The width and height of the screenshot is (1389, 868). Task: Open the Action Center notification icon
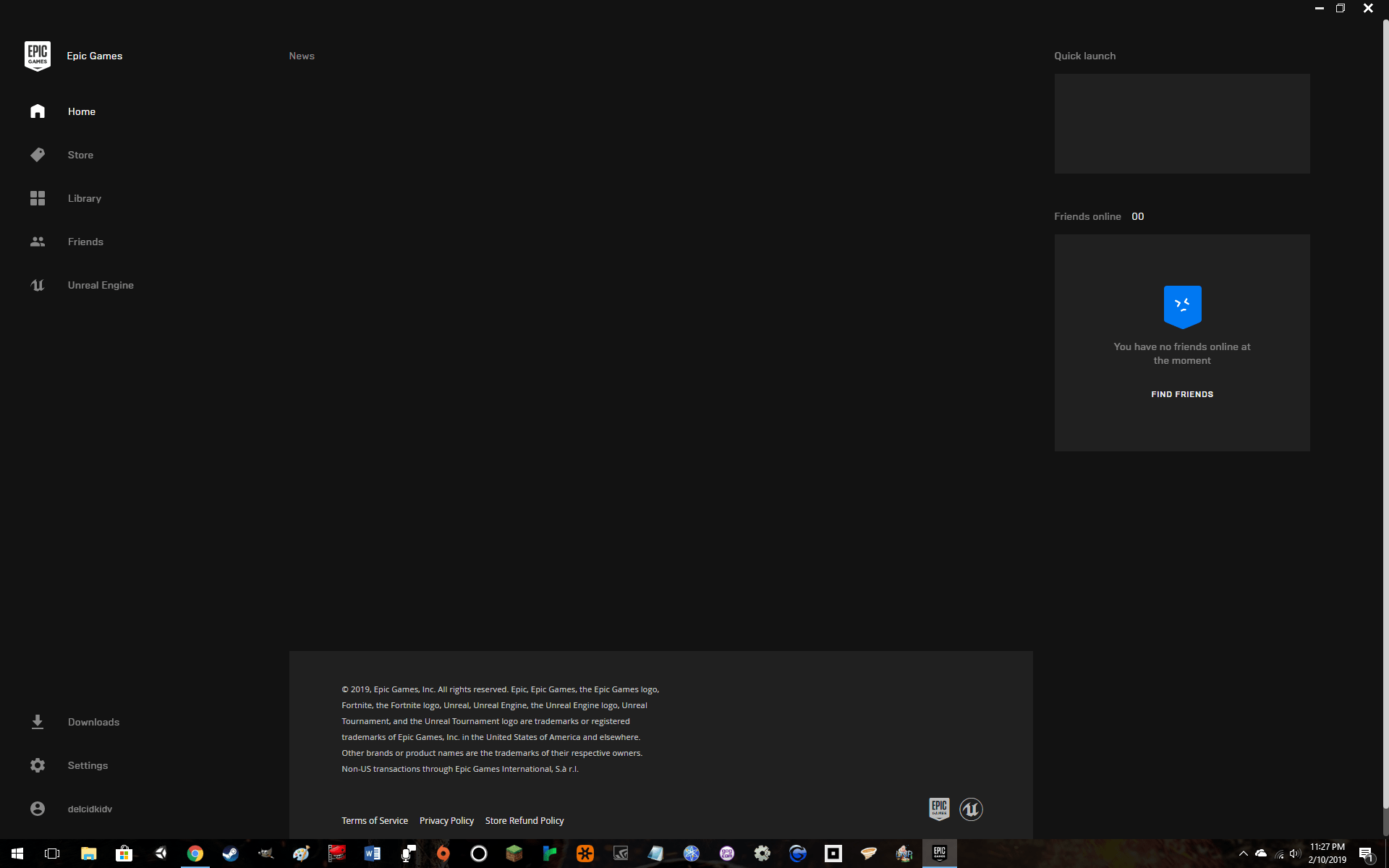click(x=1366, y=854)
